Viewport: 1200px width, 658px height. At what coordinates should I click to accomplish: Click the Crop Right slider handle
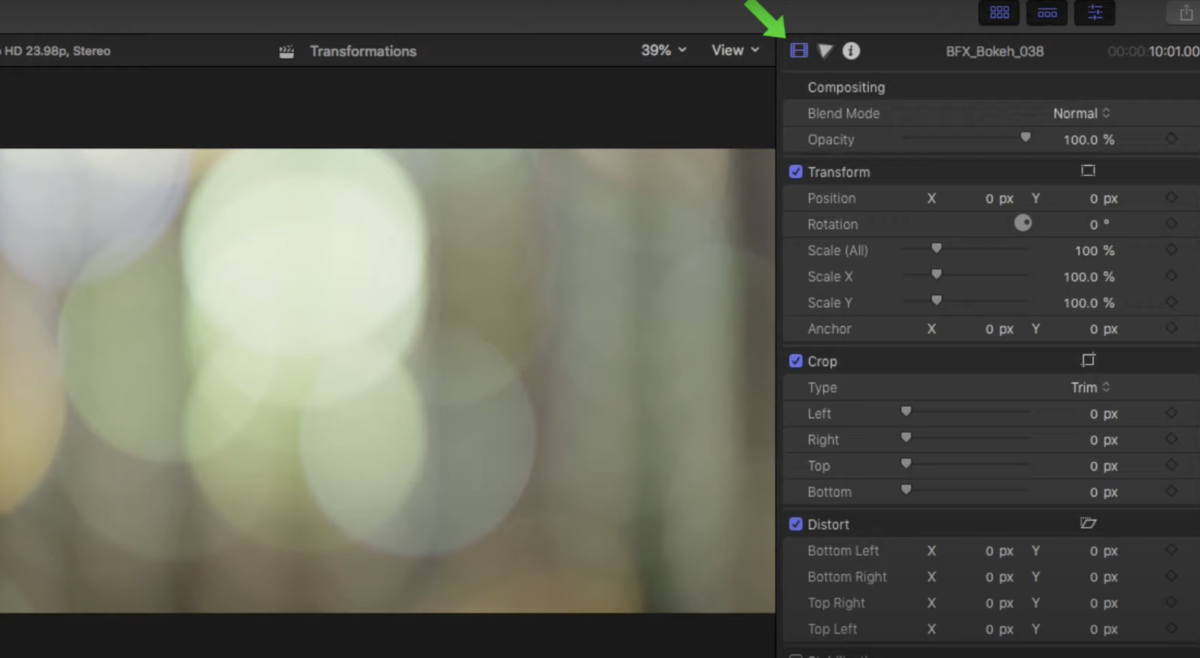point(906,436)
